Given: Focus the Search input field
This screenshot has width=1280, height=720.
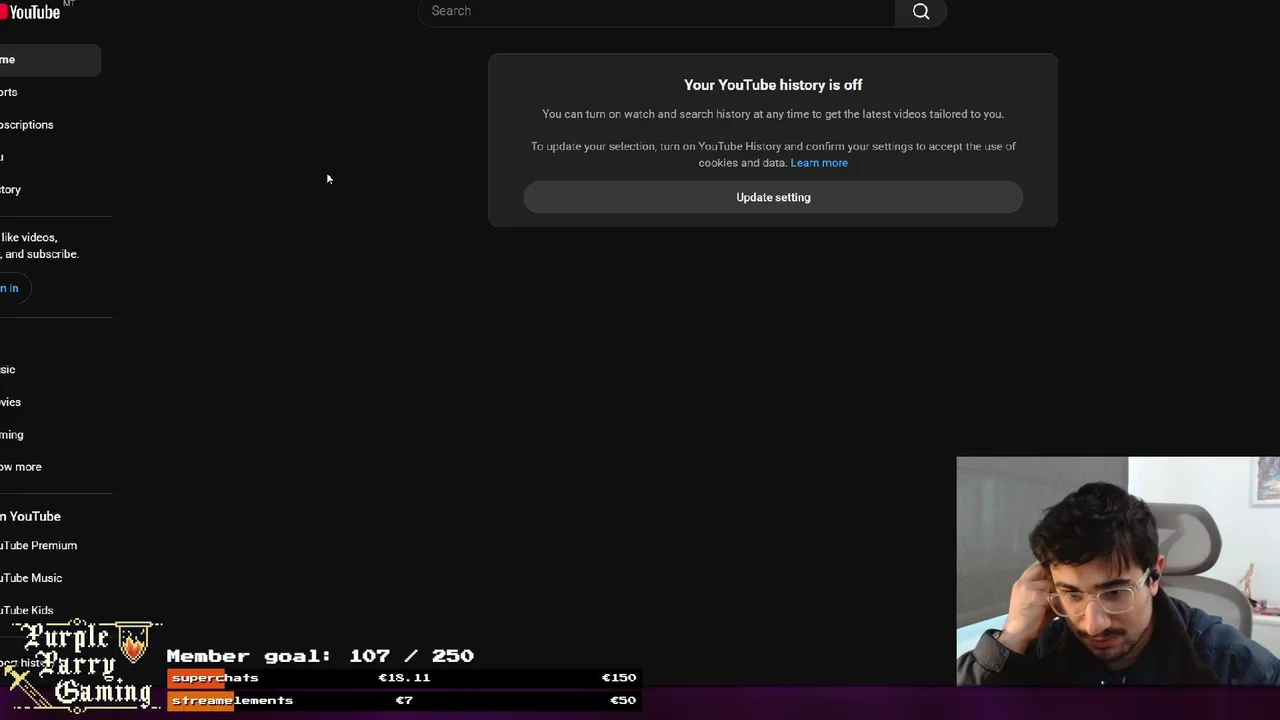Looking at the screenshot, I should tap(657, 11).
